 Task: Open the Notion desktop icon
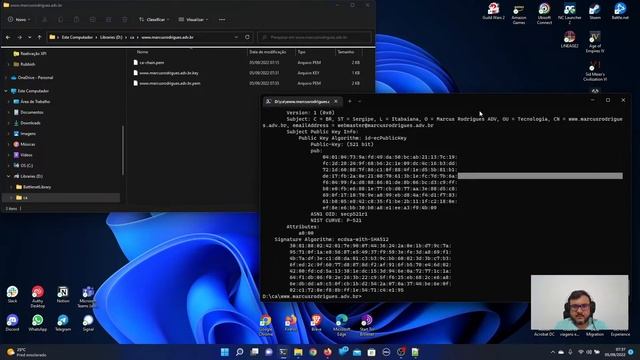coord(63,294)
